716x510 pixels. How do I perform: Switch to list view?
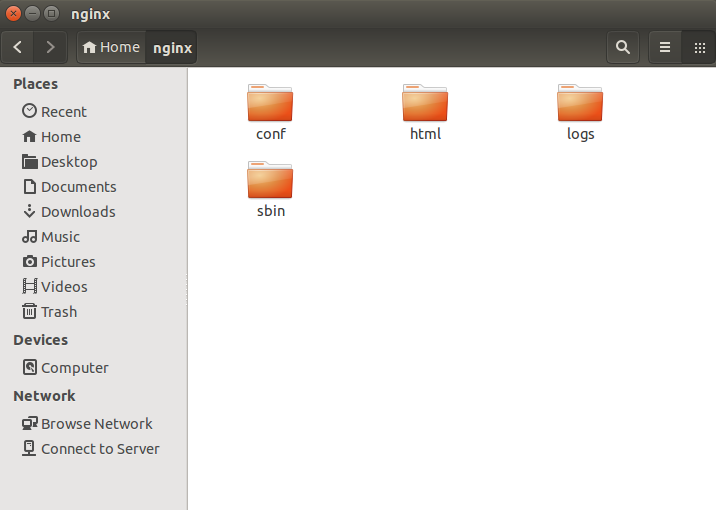click(x=665, y=47)
